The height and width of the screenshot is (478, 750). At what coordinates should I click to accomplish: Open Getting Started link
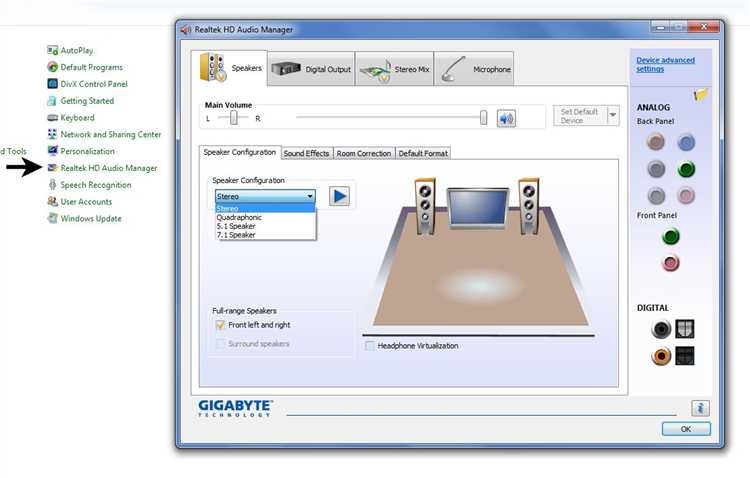[87, 101]
